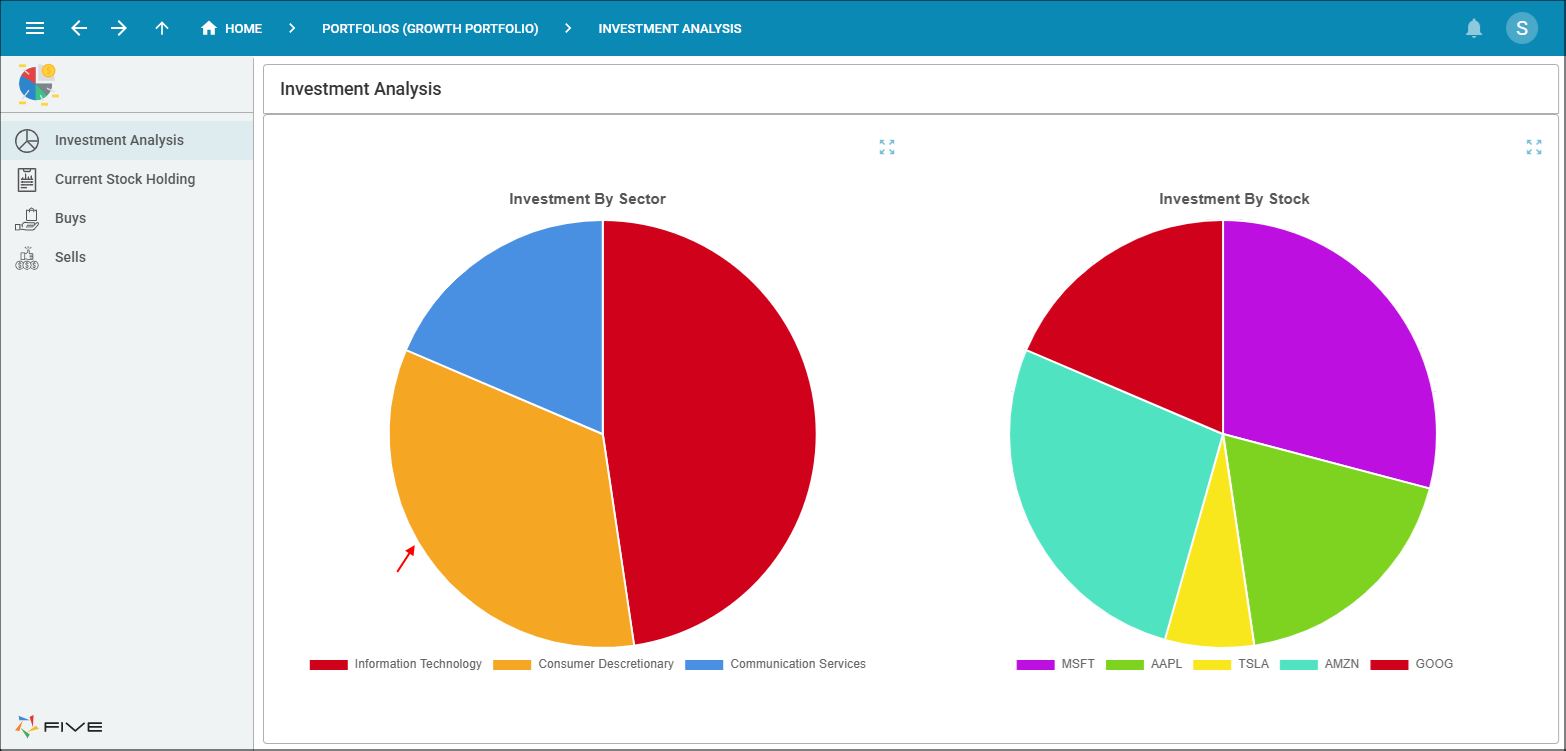This screenshot has width=1566, height=751.
Task: Open the Sells menu item
Action: click(x=70, y=257)
